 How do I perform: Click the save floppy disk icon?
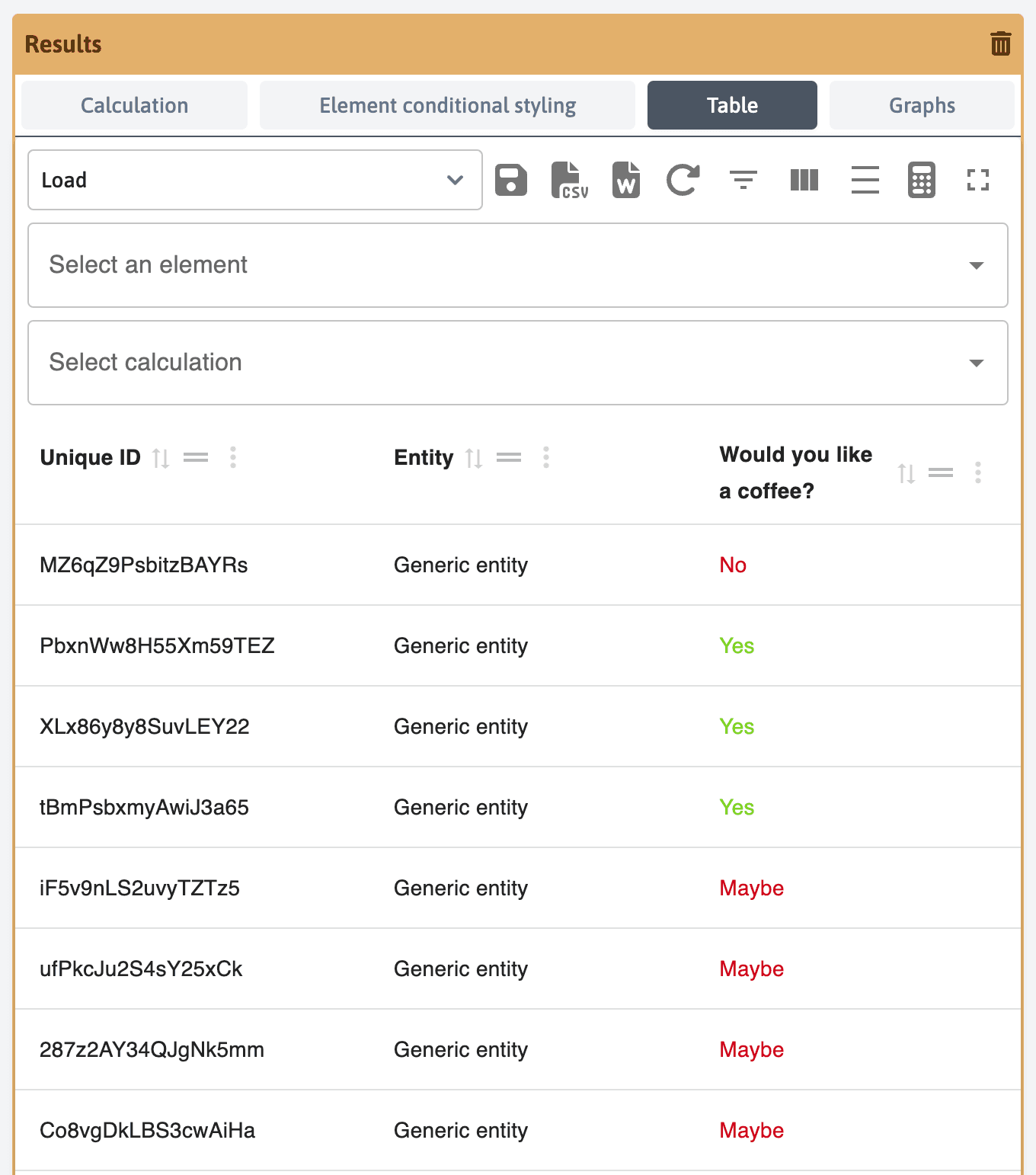510,181
